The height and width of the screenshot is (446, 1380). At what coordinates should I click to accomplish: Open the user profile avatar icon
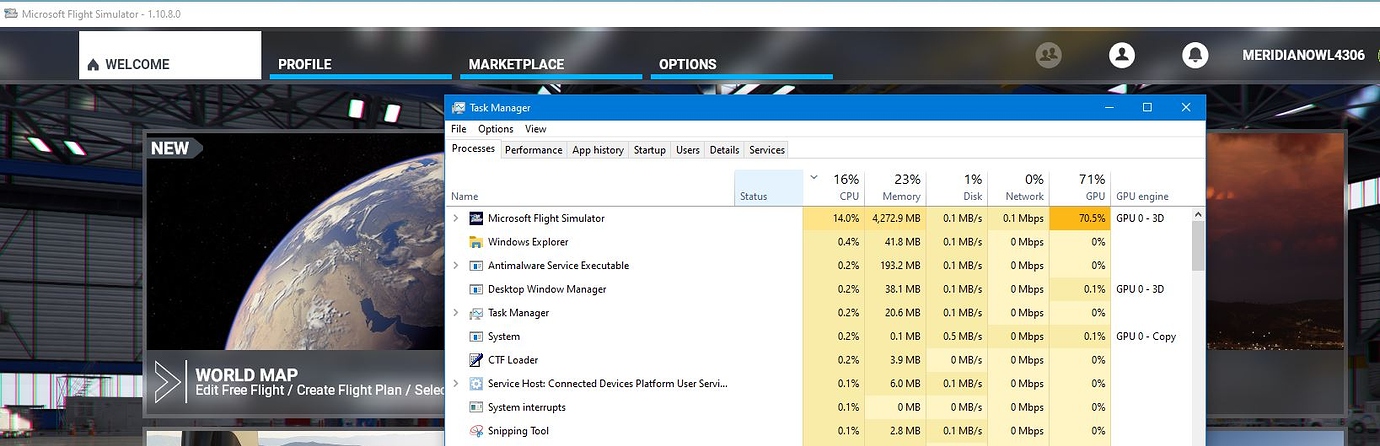(1122, 55)
